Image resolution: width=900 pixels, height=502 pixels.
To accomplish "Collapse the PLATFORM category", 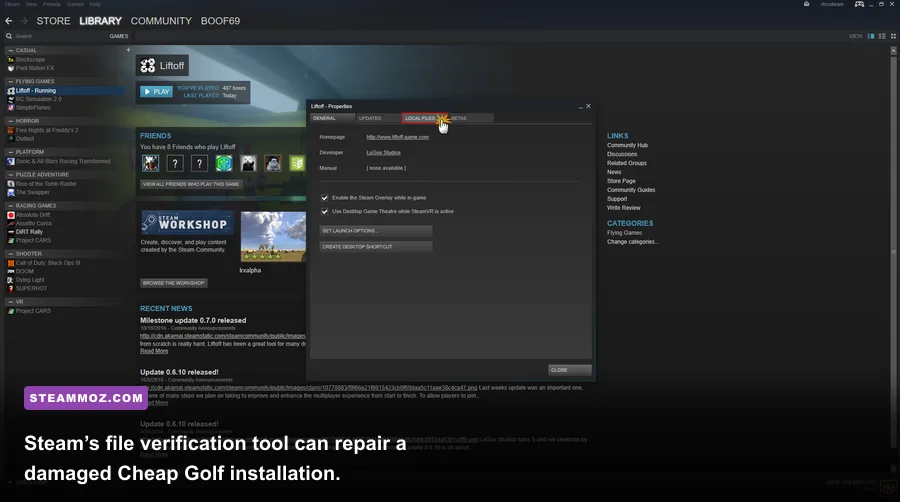I will (10, 152).
